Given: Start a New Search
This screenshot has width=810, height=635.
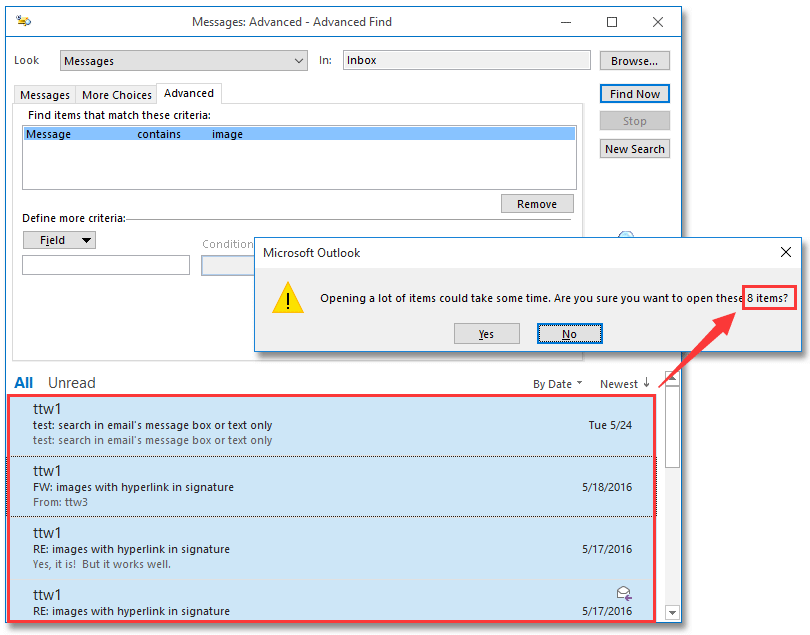Looking at the screenshot, I should point(634,148).
